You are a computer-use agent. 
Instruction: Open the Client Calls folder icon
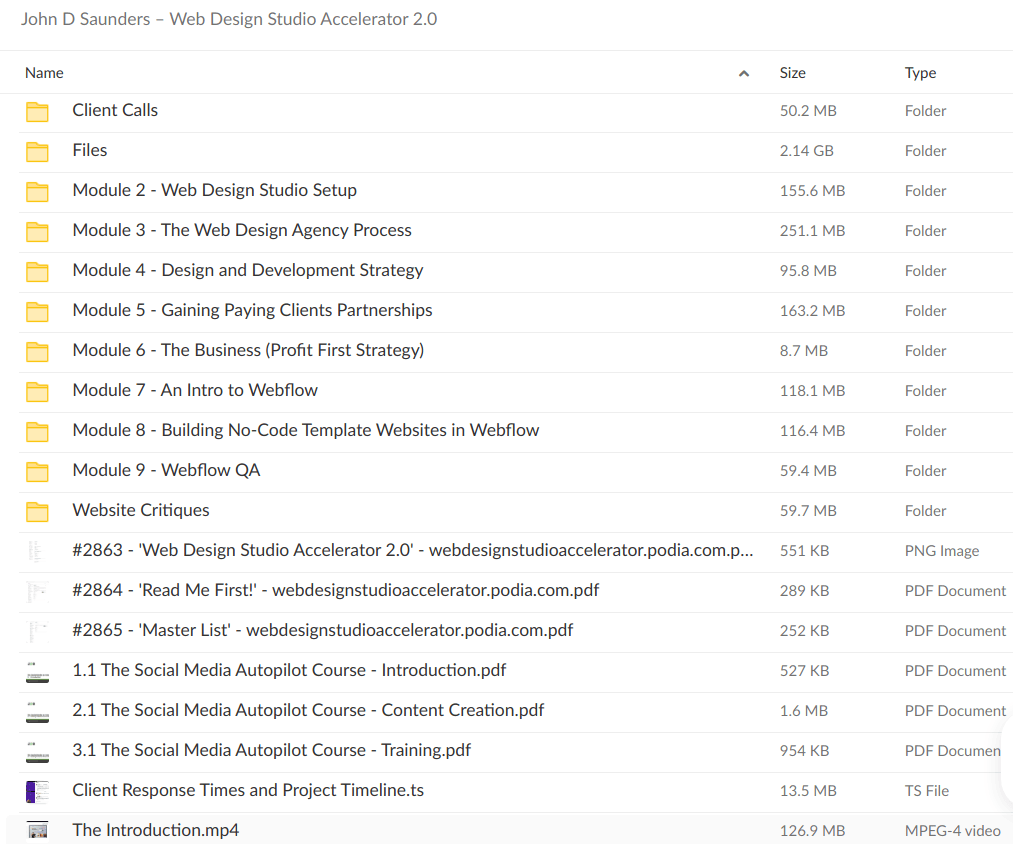point(37,111)
